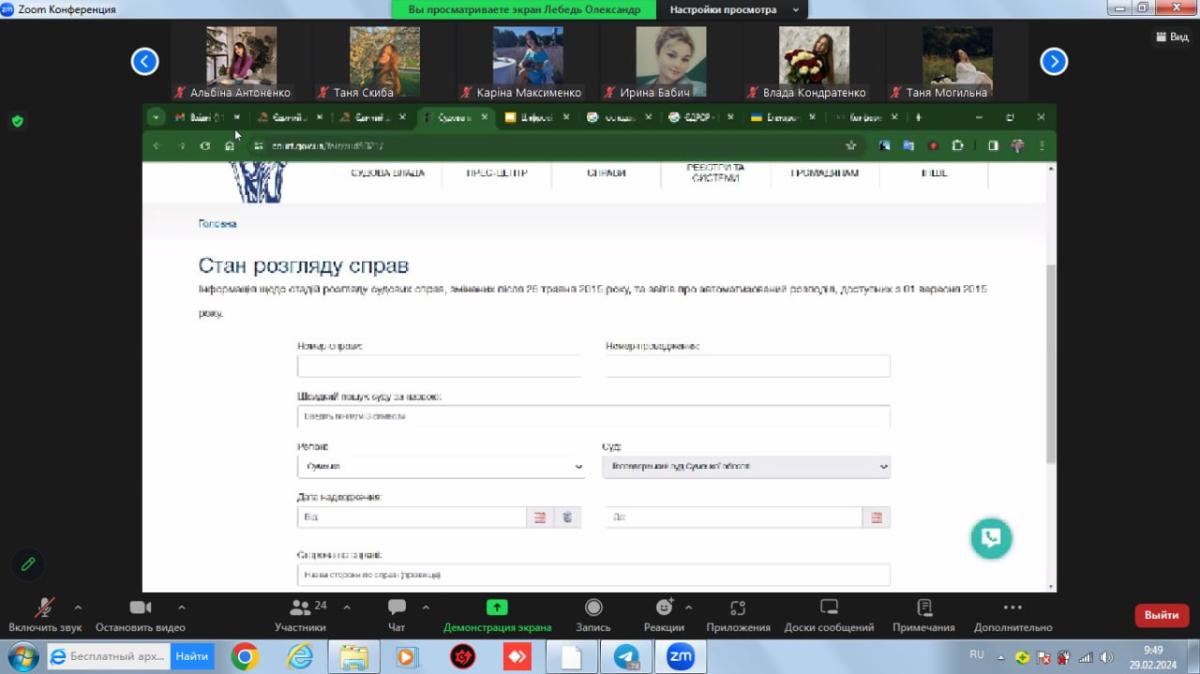
Task: Open Доски сообщений whiteboards
Action: click(x=828, y=614)
